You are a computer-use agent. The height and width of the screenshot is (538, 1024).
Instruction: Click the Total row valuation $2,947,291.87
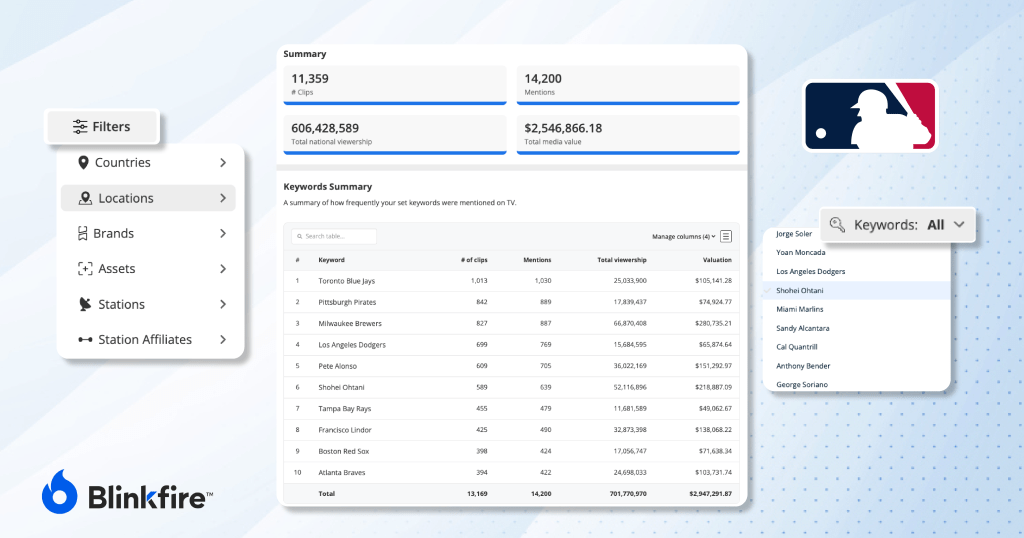[x=711, y=494]
